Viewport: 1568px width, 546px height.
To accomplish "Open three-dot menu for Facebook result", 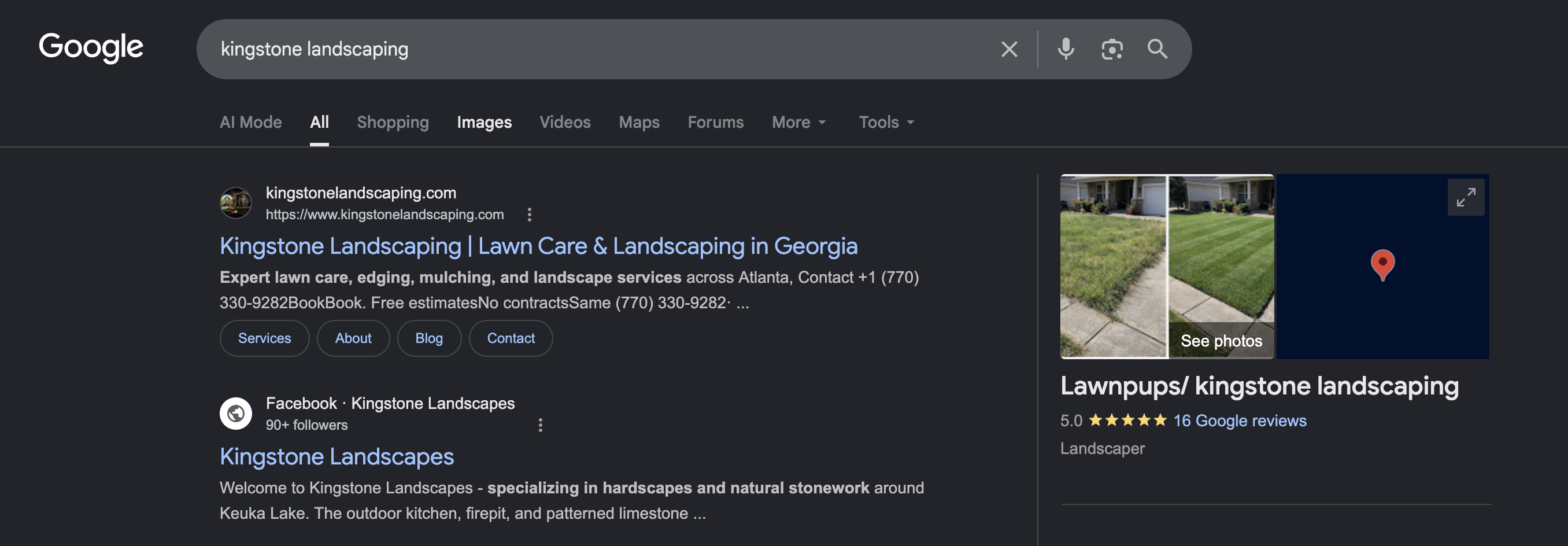I will coord(541,425).
